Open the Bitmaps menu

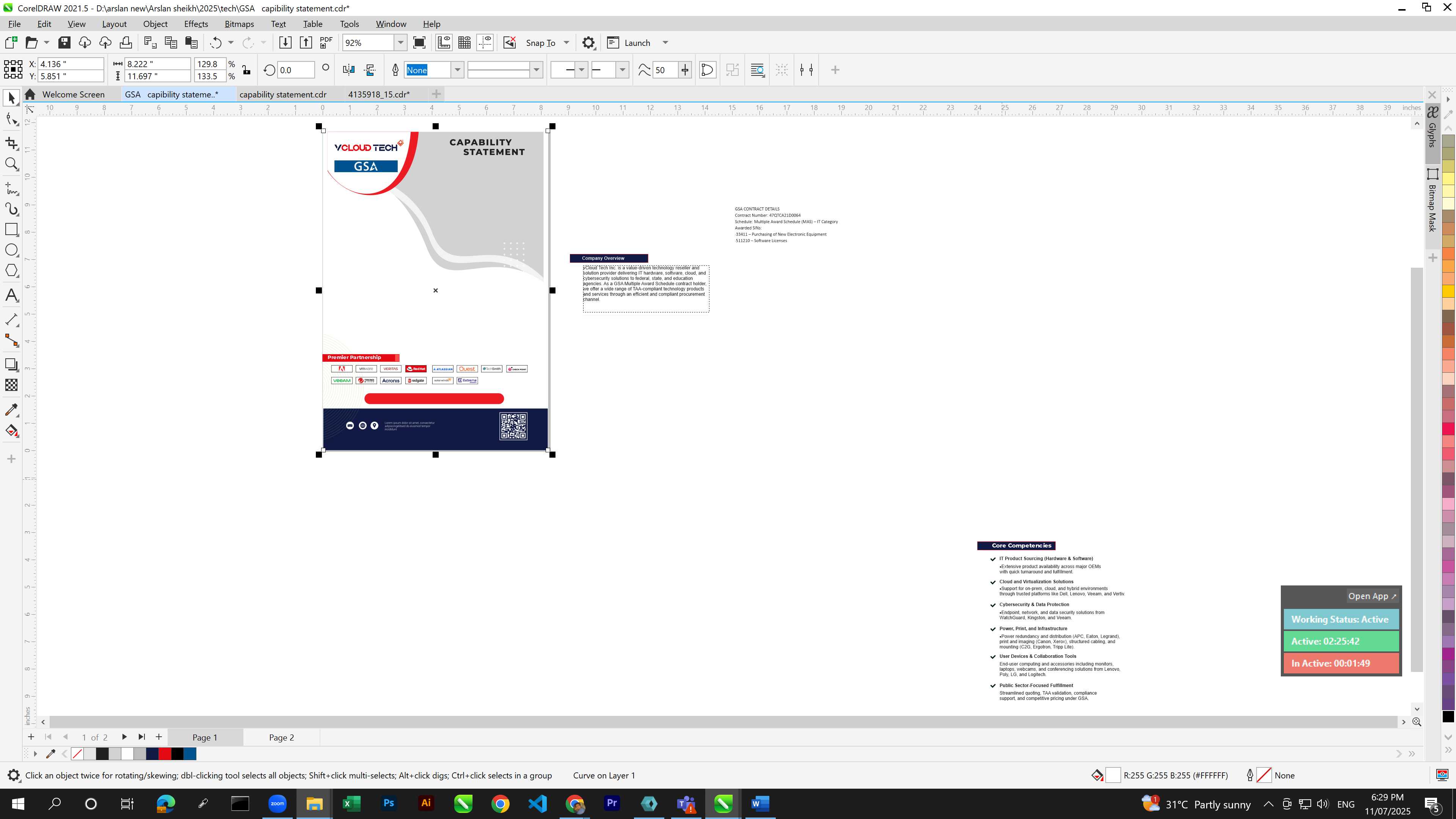click(239, 24)
